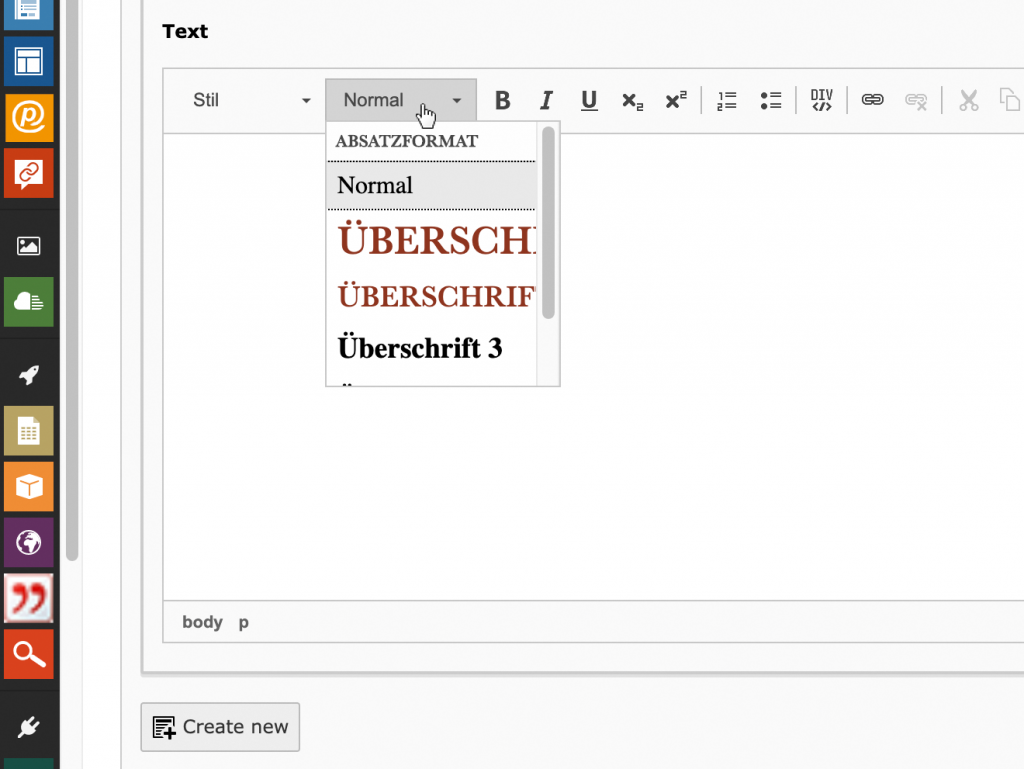The width and height of the screenshot is (1024, 769).
Task: Open the plug extensions module
Action: pyautogui.click(x=29, y=727)
